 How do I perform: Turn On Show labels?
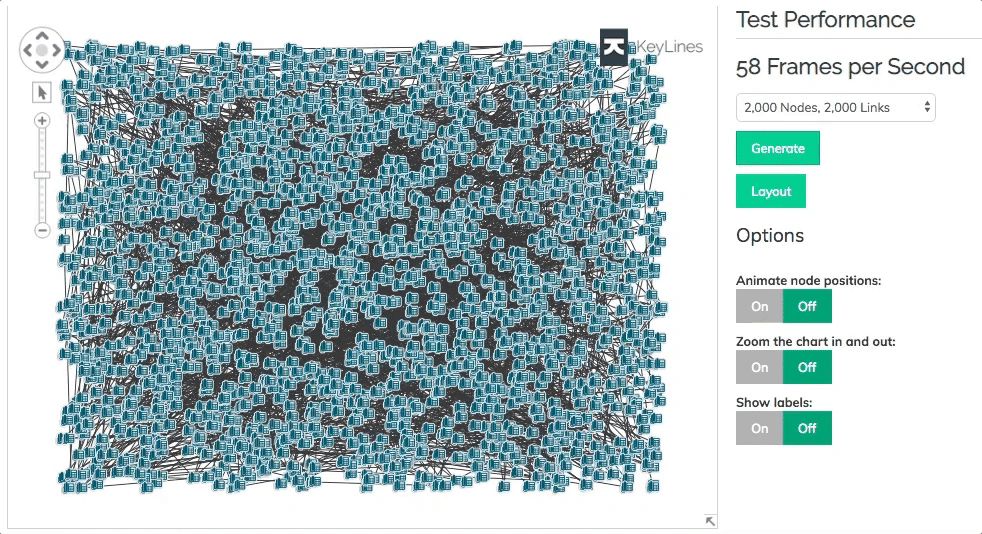[760, 428]
